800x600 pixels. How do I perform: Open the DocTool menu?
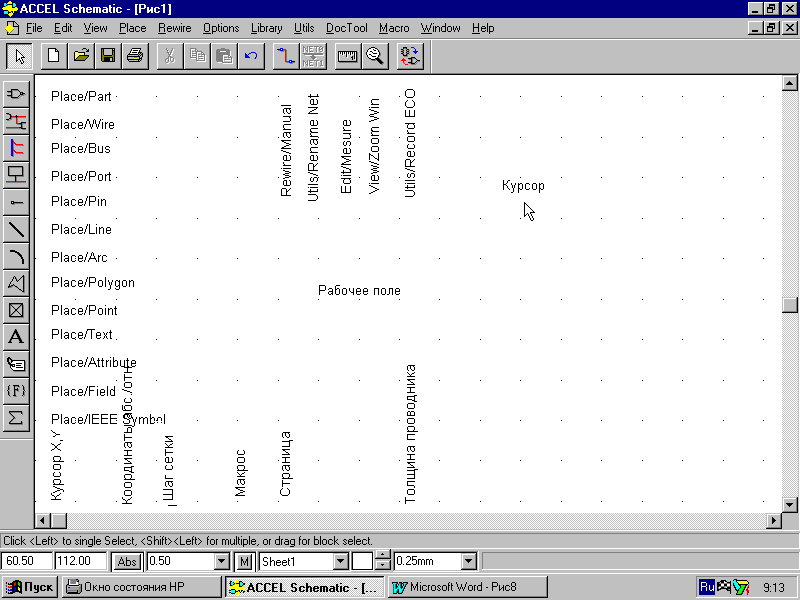point(346,28)
